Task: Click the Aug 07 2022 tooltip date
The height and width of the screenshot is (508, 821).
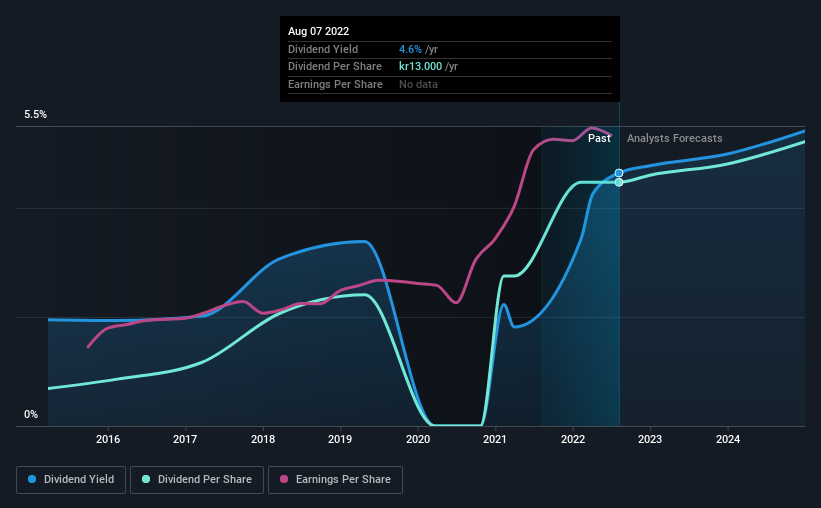Action: [318, 31]
